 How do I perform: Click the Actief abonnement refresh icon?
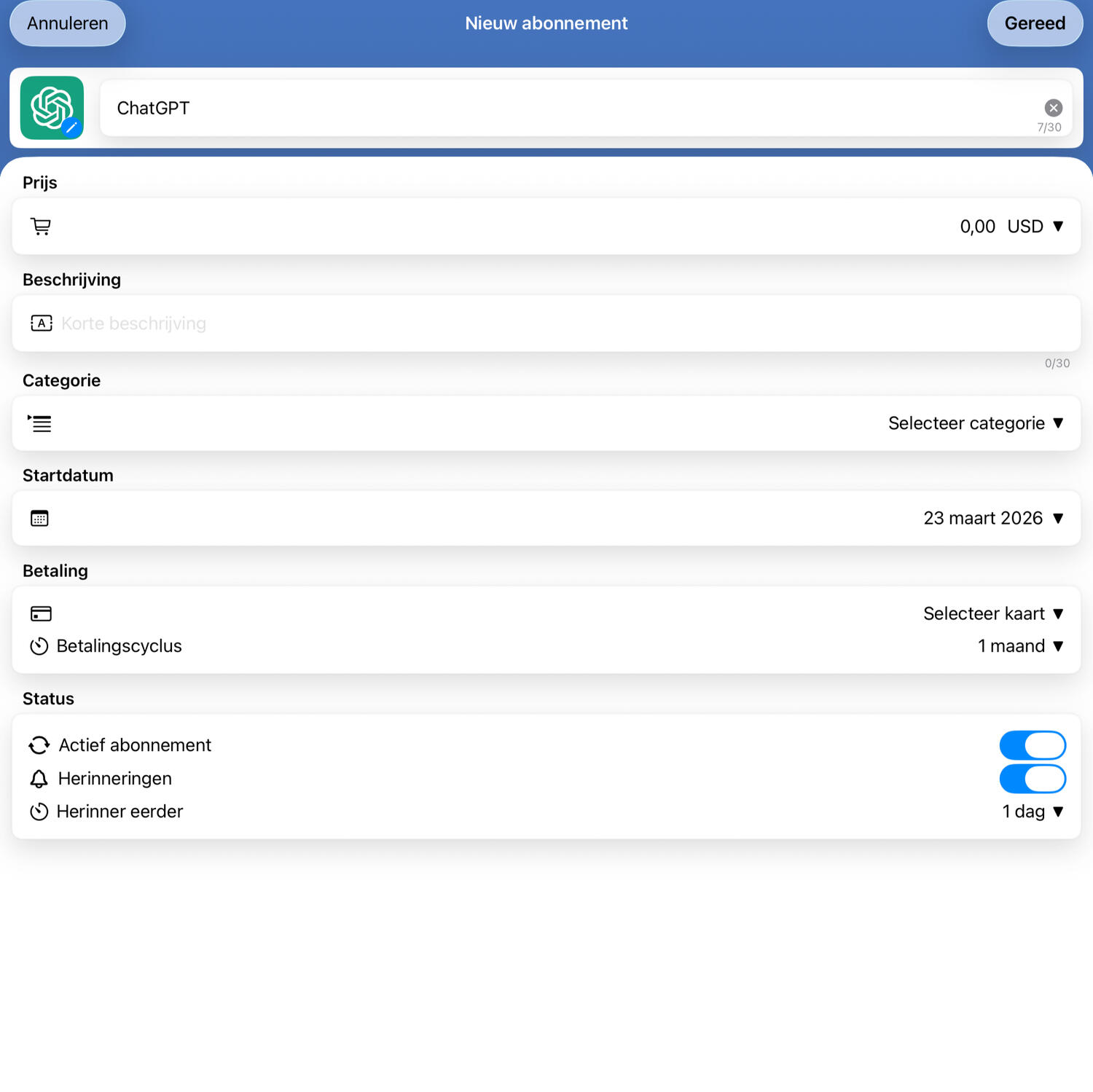point(39,745)
